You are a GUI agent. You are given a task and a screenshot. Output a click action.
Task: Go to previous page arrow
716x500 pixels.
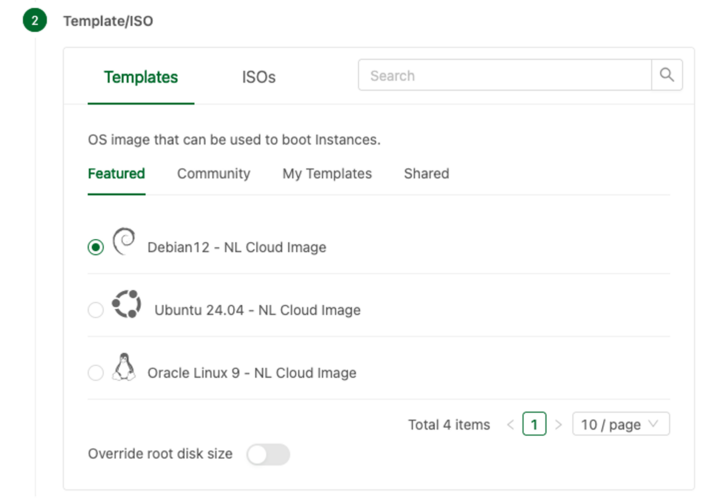point(511,425)
